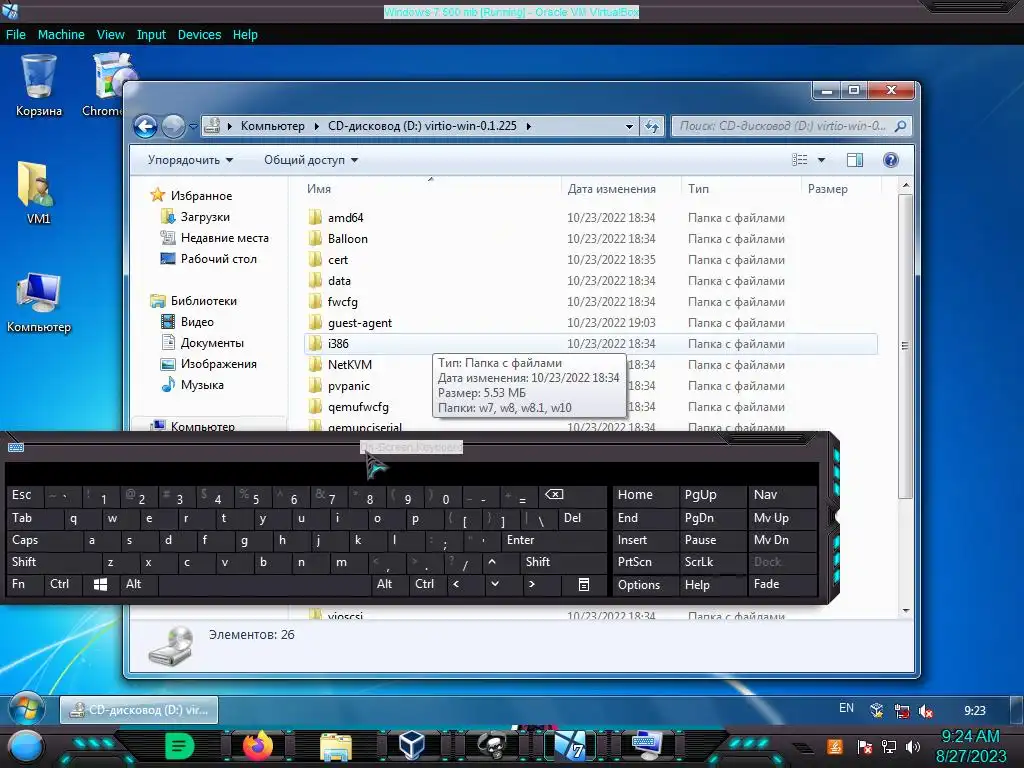1024x768 pixels.
Task: Select Документы in the Libraries tree
Action: point(212,343)
